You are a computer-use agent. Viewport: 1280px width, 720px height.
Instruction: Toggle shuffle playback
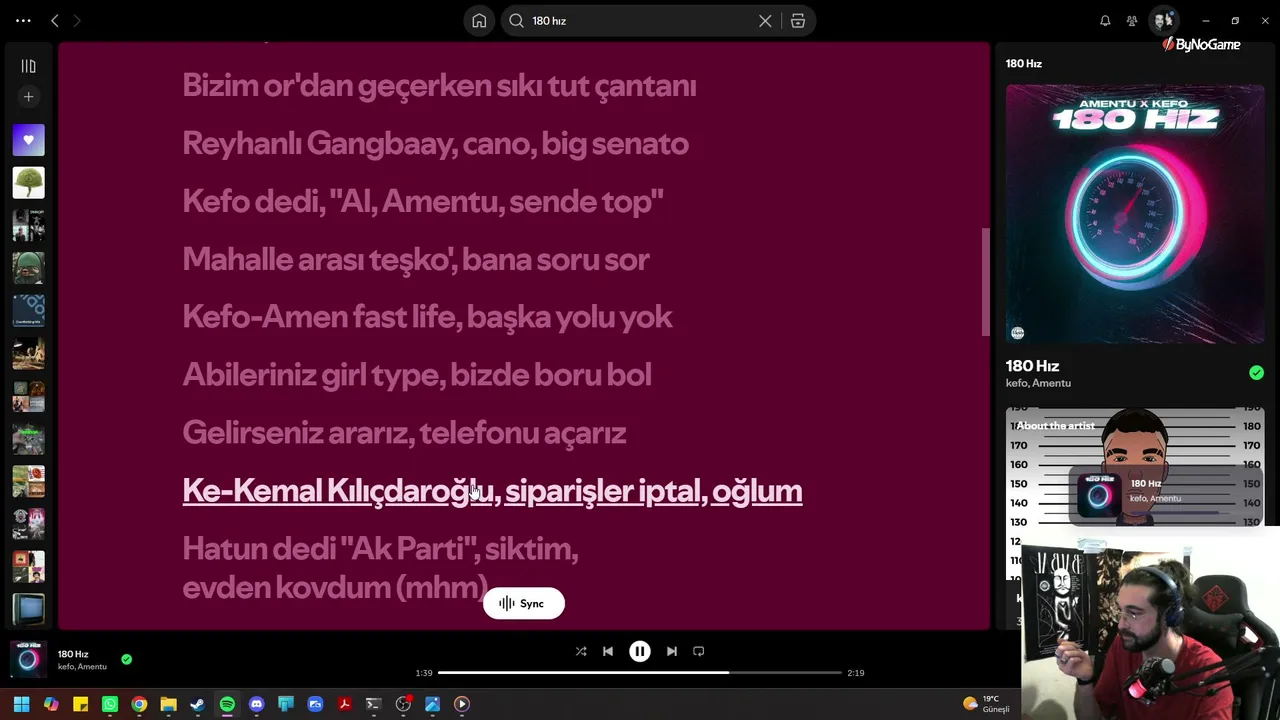tap(581, 651)
